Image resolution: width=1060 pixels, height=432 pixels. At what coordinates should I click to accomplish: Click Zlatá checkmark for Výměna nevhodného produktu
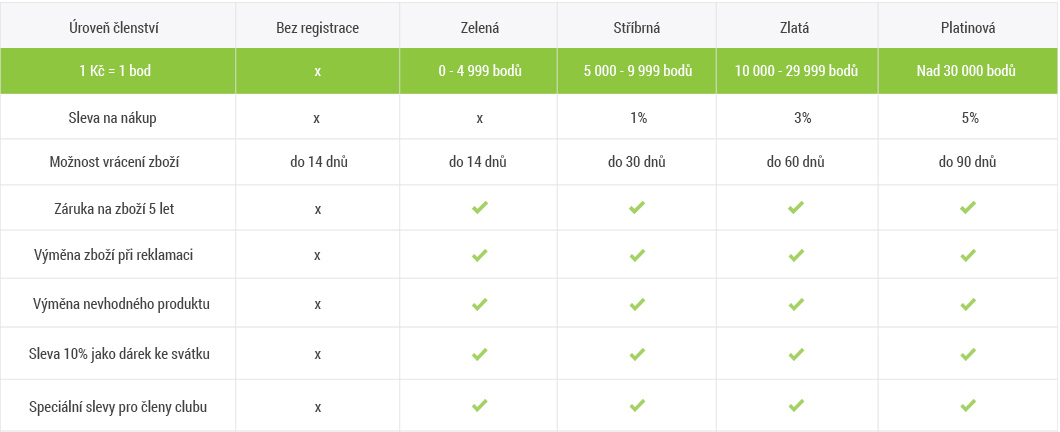point(796,304)
